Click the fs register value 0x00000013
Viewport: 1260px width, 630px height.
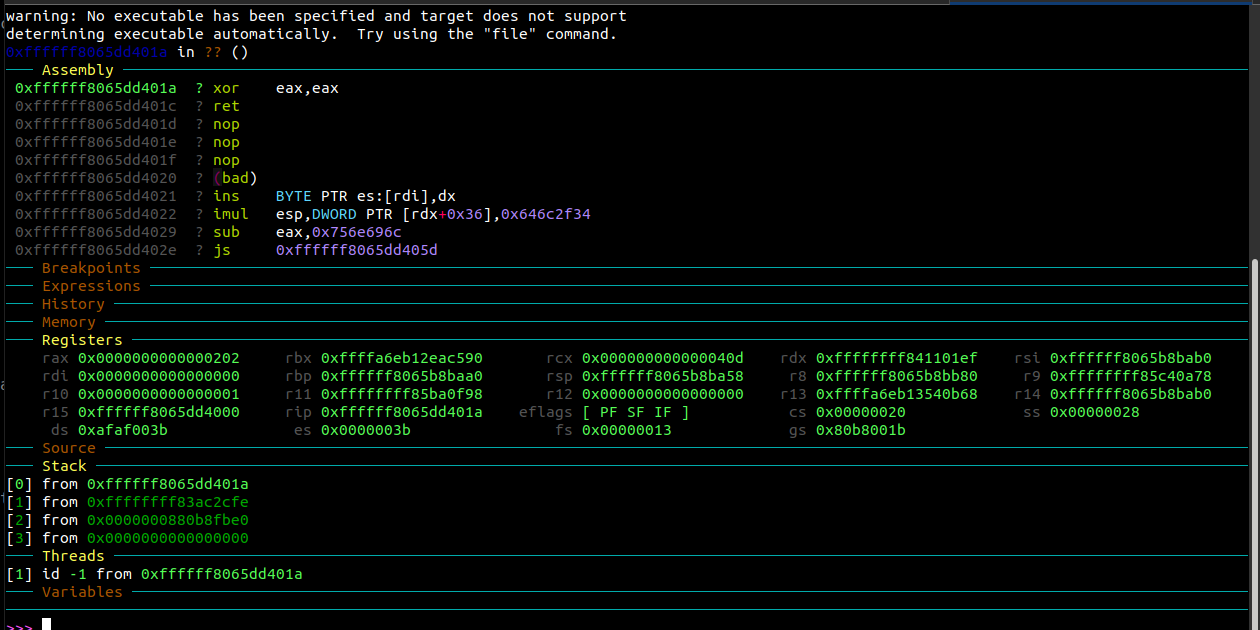pyautogui.click(x=627, y=430)
